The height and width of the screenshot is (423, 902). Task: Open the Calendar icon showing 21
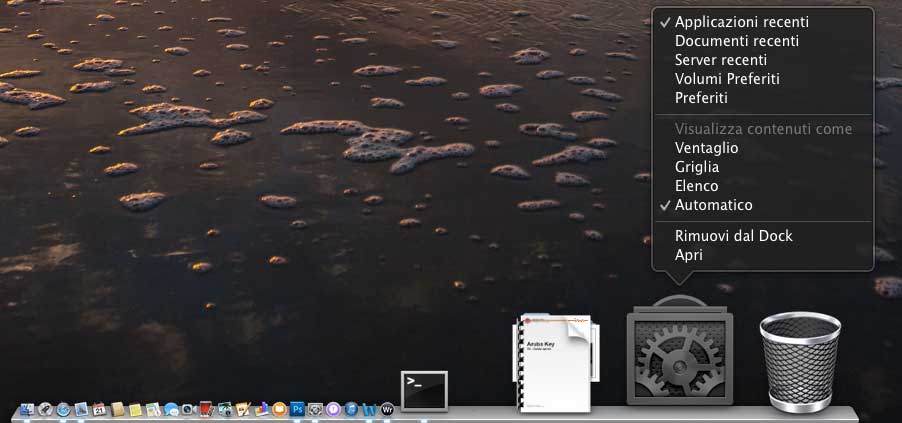[99, 409]
